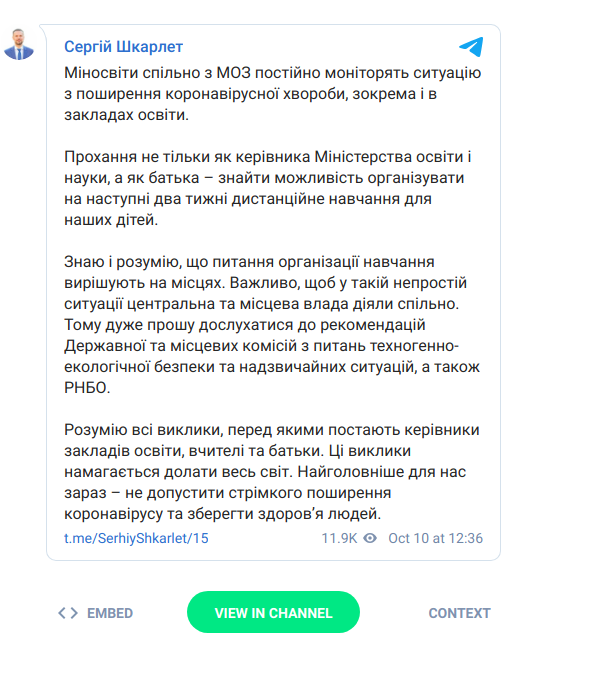This screenshot has width=600, height=696.
Task: Click the angle brackets embed icon
Action: tap(68, 613)
